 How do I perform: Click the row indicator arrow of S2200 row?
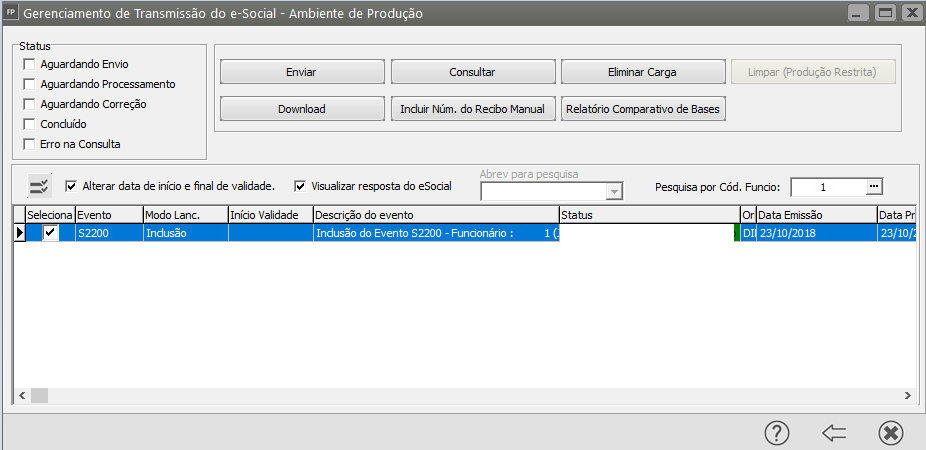pyautogui.click(x=19, y=233)
